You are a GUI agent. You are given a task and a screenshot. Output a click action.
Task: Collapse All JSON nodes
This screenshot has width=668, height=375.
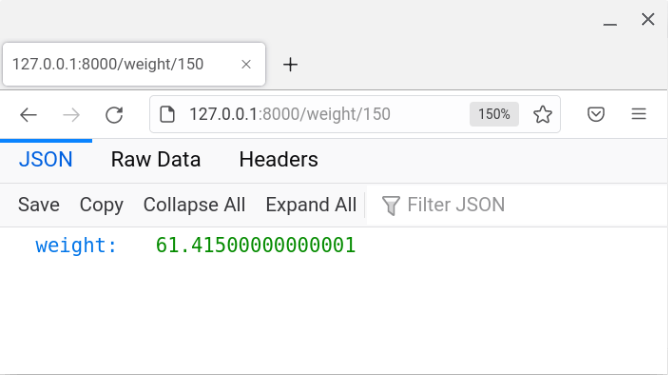(194, 205)
